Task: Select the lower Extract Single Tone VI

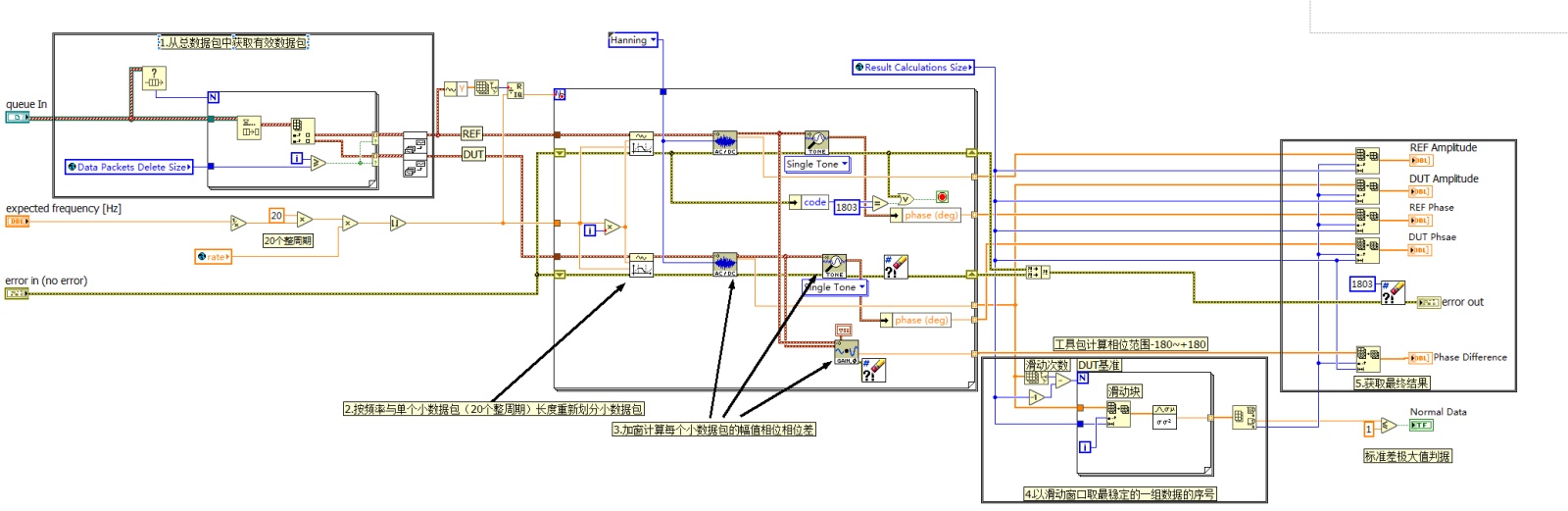Action: 834,266
